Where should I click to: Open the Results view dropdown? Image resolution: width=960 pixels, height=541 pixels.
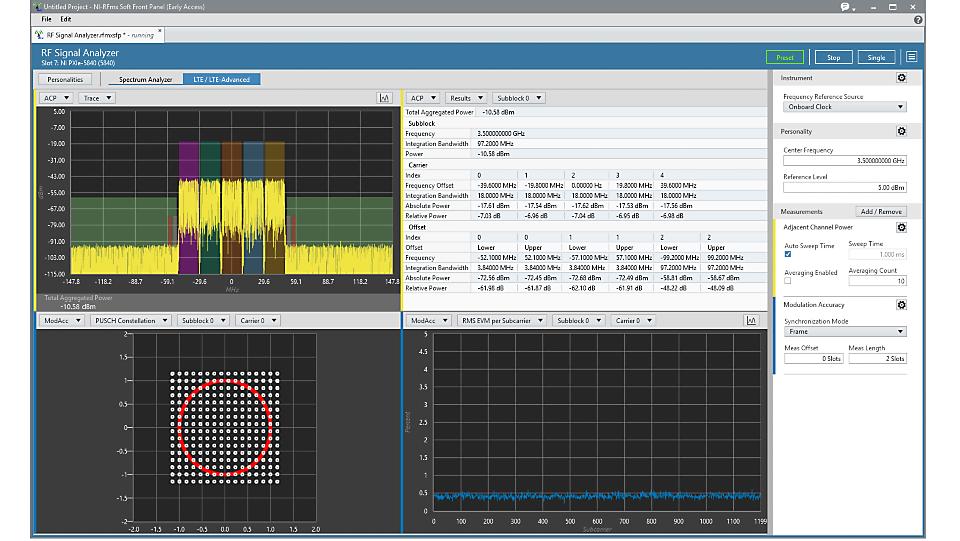(x=466, y=98)
